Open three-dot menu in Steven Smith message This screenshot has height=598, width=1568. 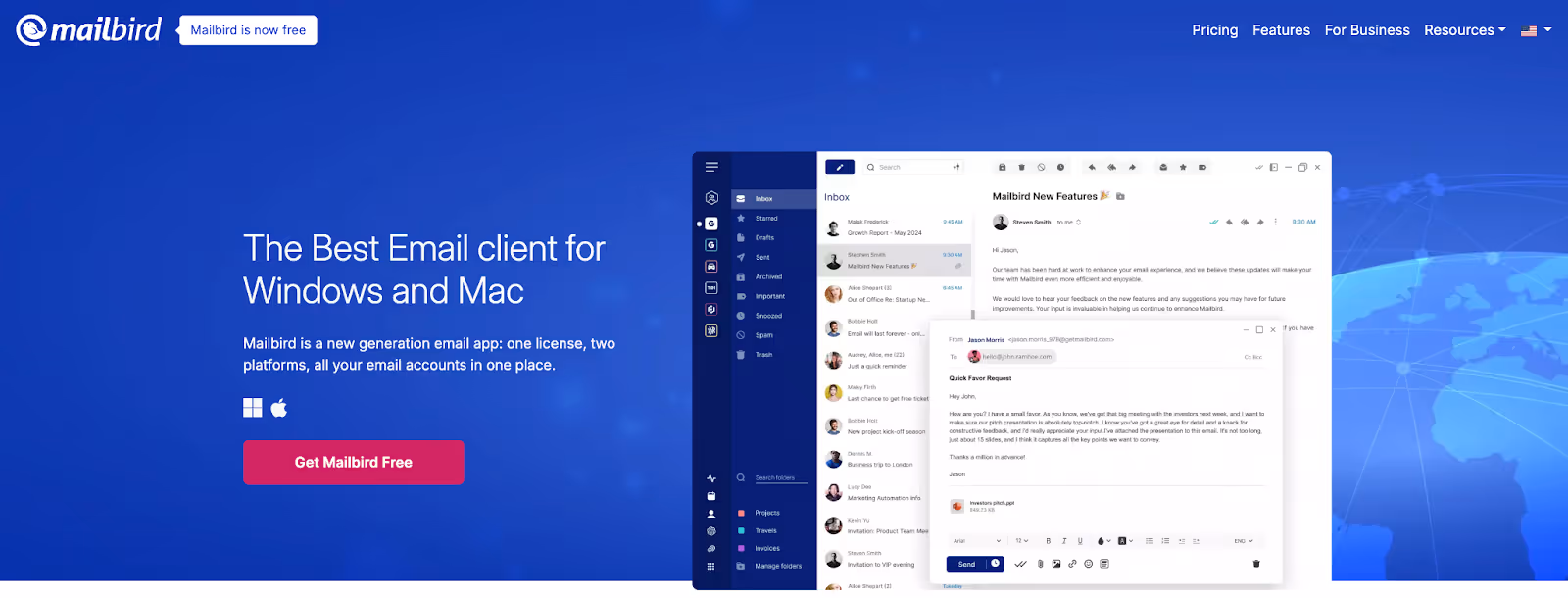(x=1275, y=222)
